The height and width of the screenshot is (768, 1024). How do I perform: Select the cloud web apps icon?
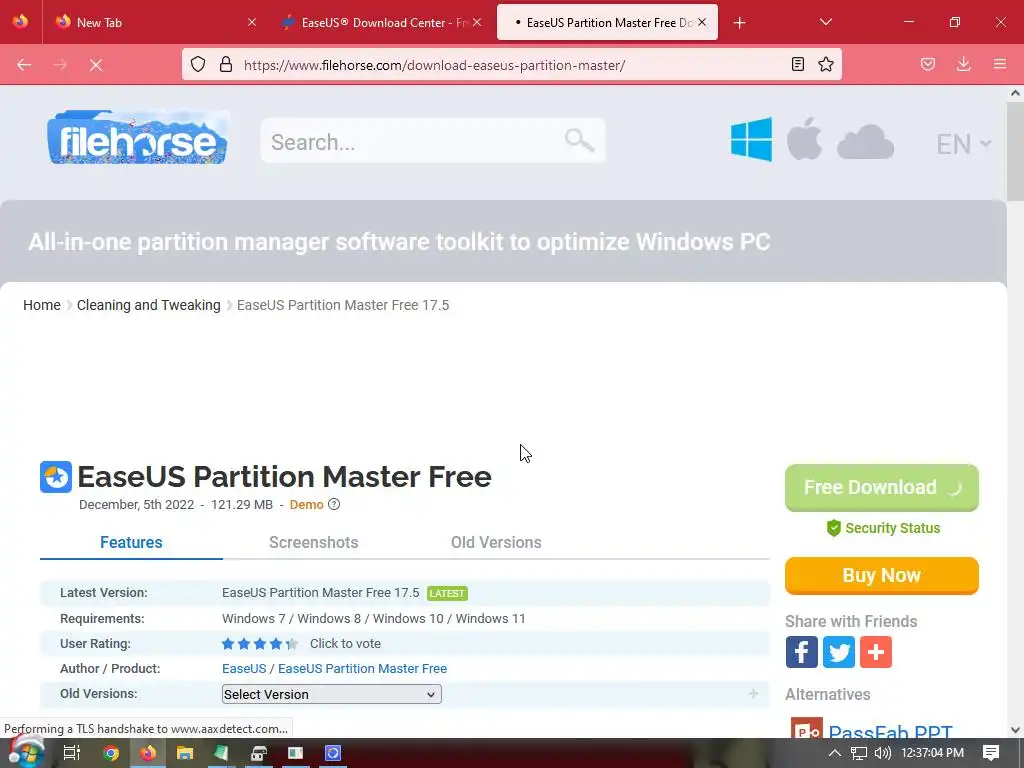[x=865, y=142]
